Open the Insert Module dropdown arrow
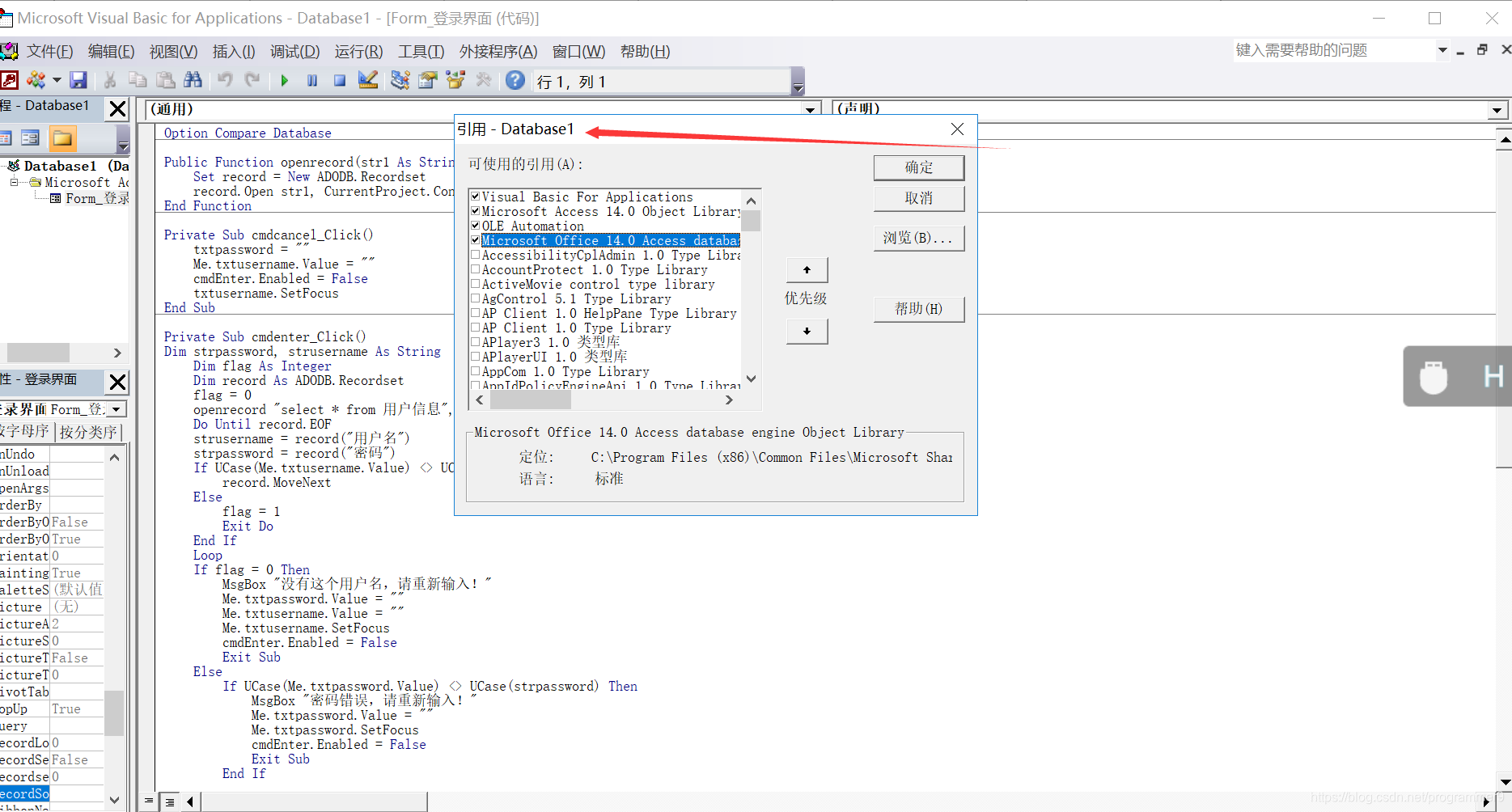 [x=57, y=80]
